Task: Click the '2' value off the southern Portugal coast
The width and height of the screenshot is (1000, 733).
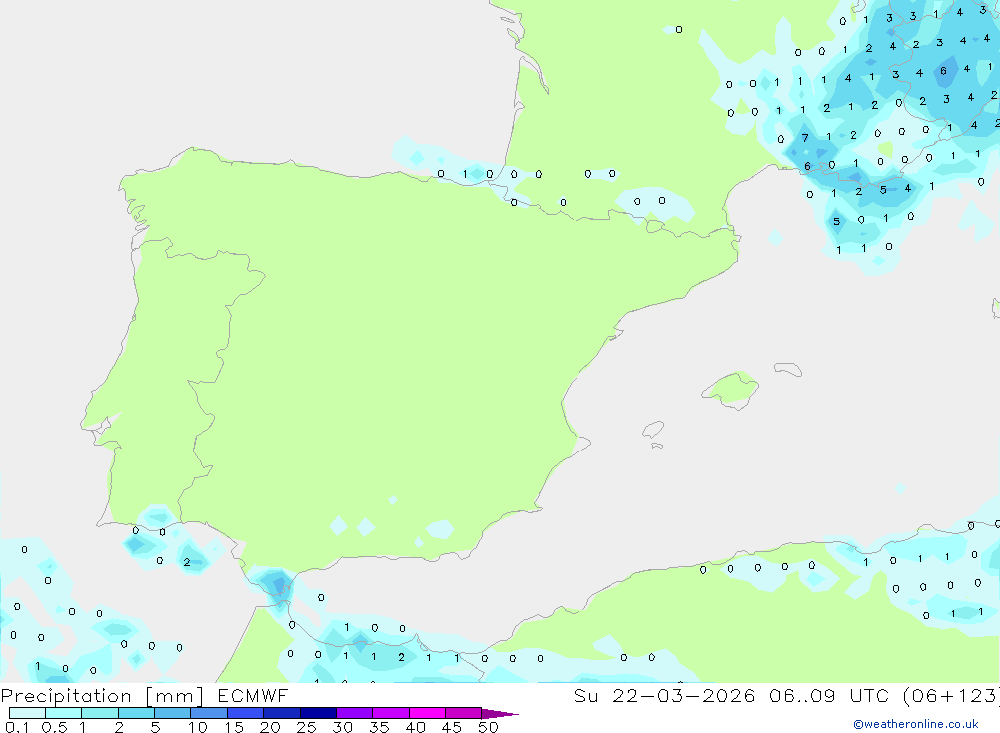Action: 187,562
